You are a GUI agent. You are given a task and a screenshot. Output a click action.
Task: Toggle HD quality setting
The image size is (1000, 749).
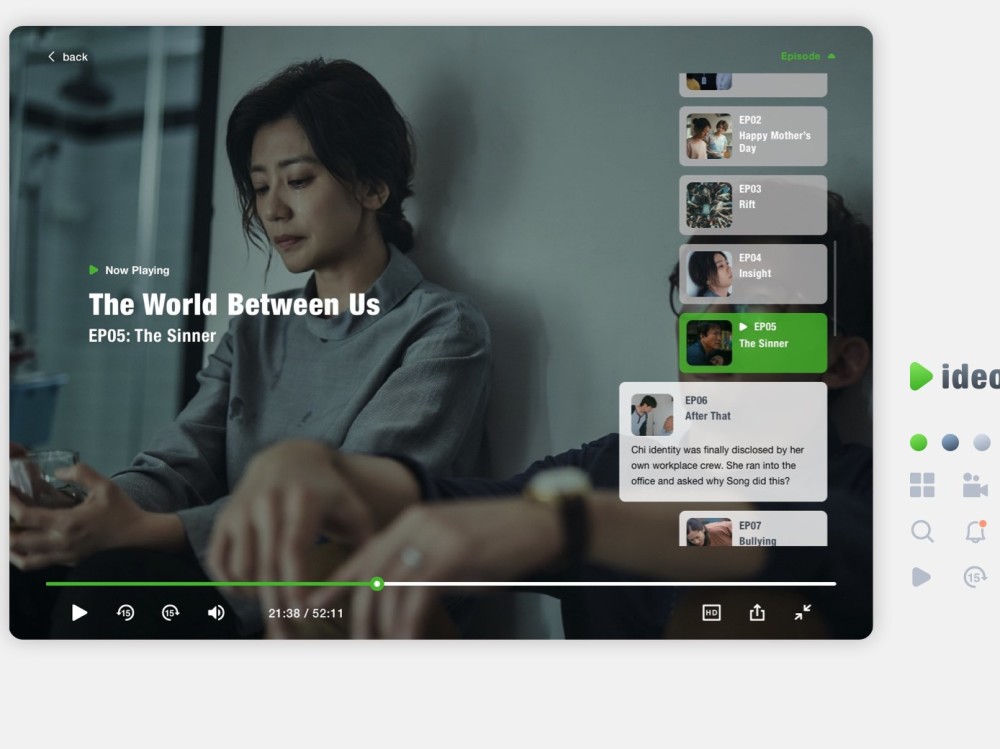coord(711,612)
